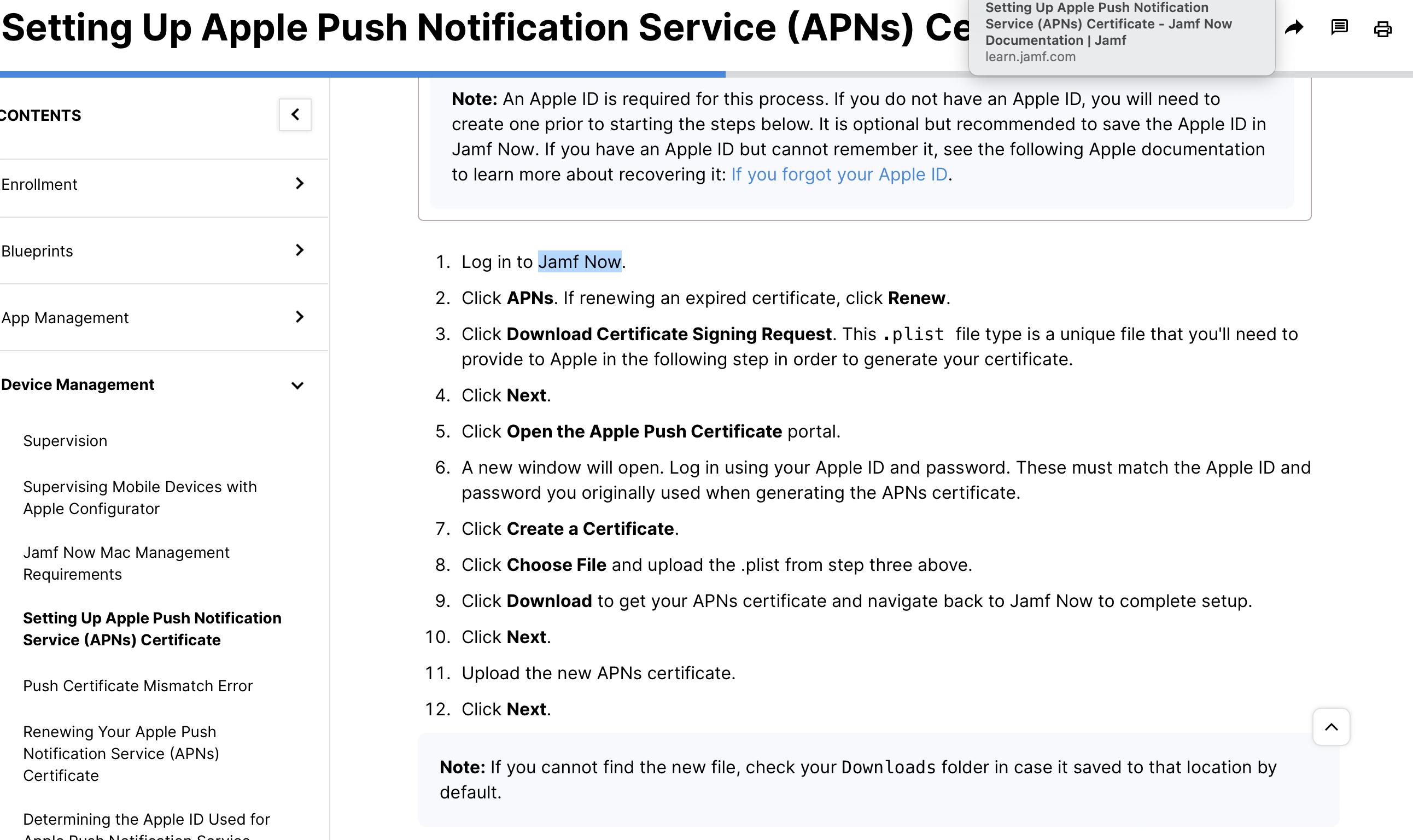Viewport: 1413px width, 840px height.
Task: Click 'Create a Certificate' text in step 7
Action: [x=590, y=529]
